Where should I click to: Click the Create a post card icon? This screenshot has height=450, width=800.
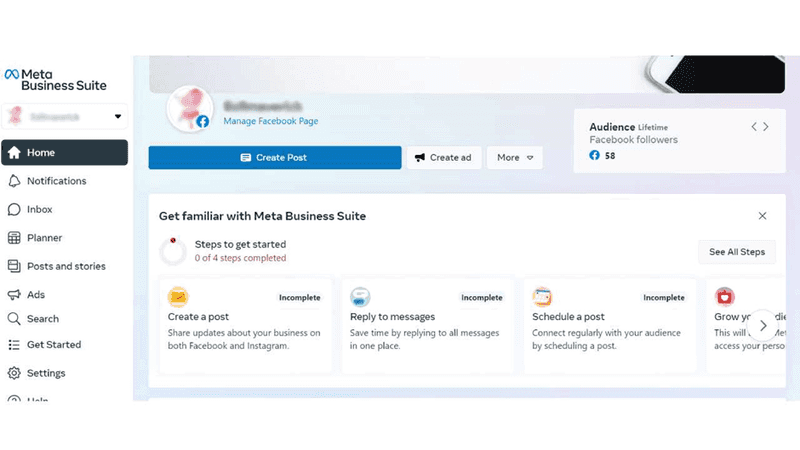tap(178, 297)
